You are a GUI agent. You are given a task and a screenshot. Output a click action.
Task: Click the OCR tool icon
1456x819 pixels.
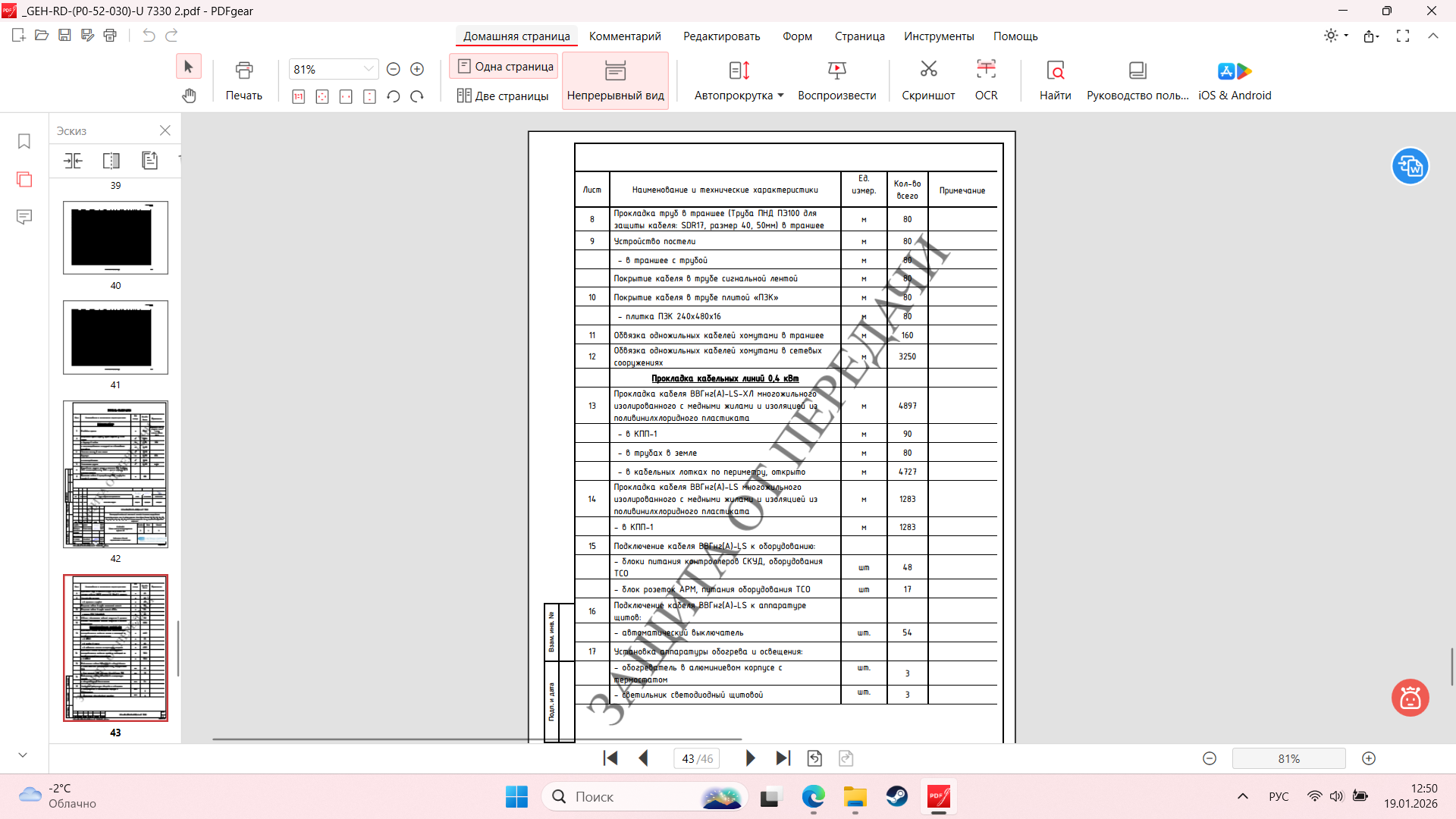986,71
